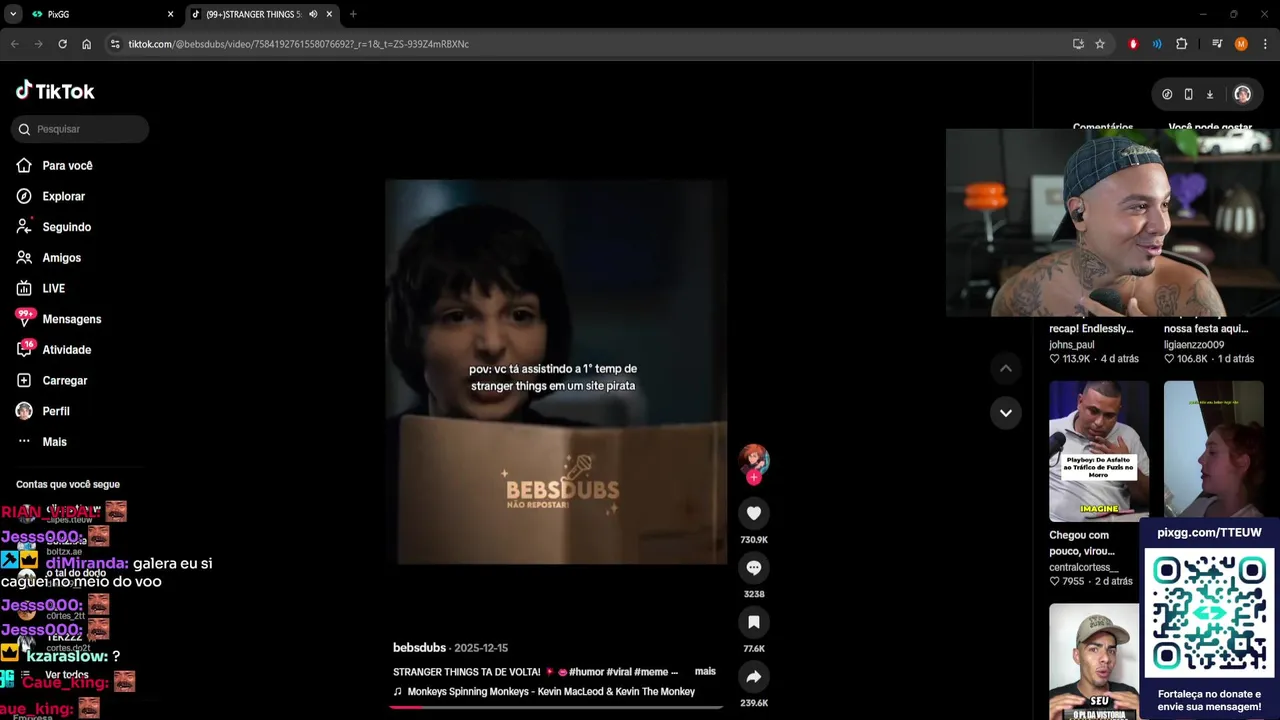Open the media controls music icon
The width and height of the screenshot is (1280, 720).
pos(1217,44)
